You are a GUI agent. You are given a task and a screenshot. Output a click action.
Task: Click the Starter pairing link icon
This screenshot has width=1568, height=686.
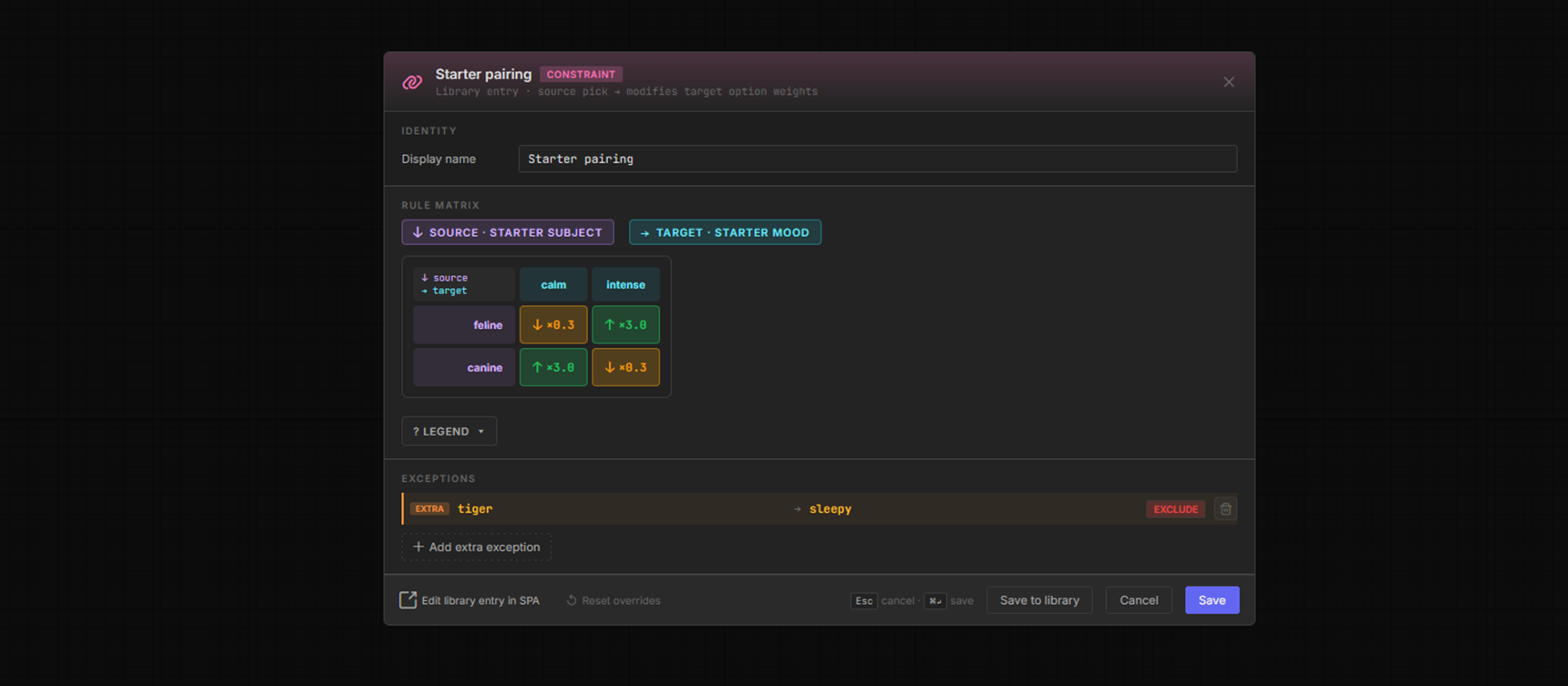point(412,82)
